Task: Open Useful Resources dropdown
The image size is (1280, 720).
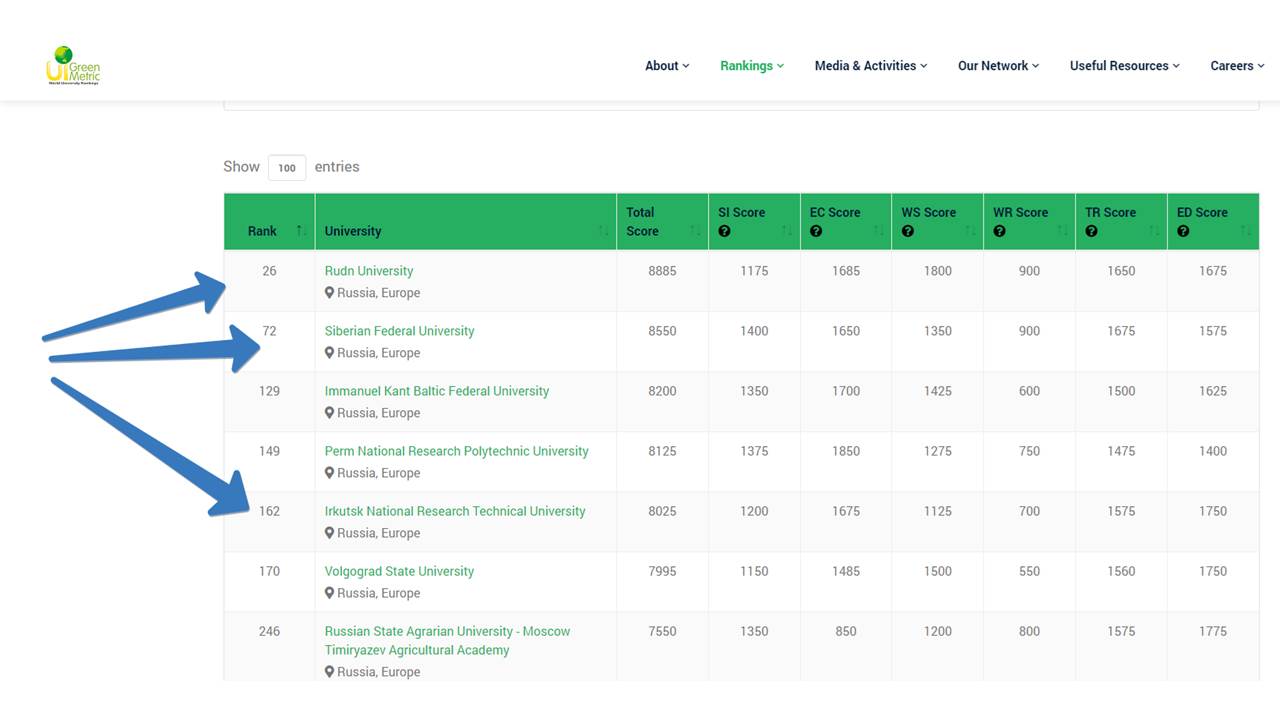Action: click(1125, 66)
